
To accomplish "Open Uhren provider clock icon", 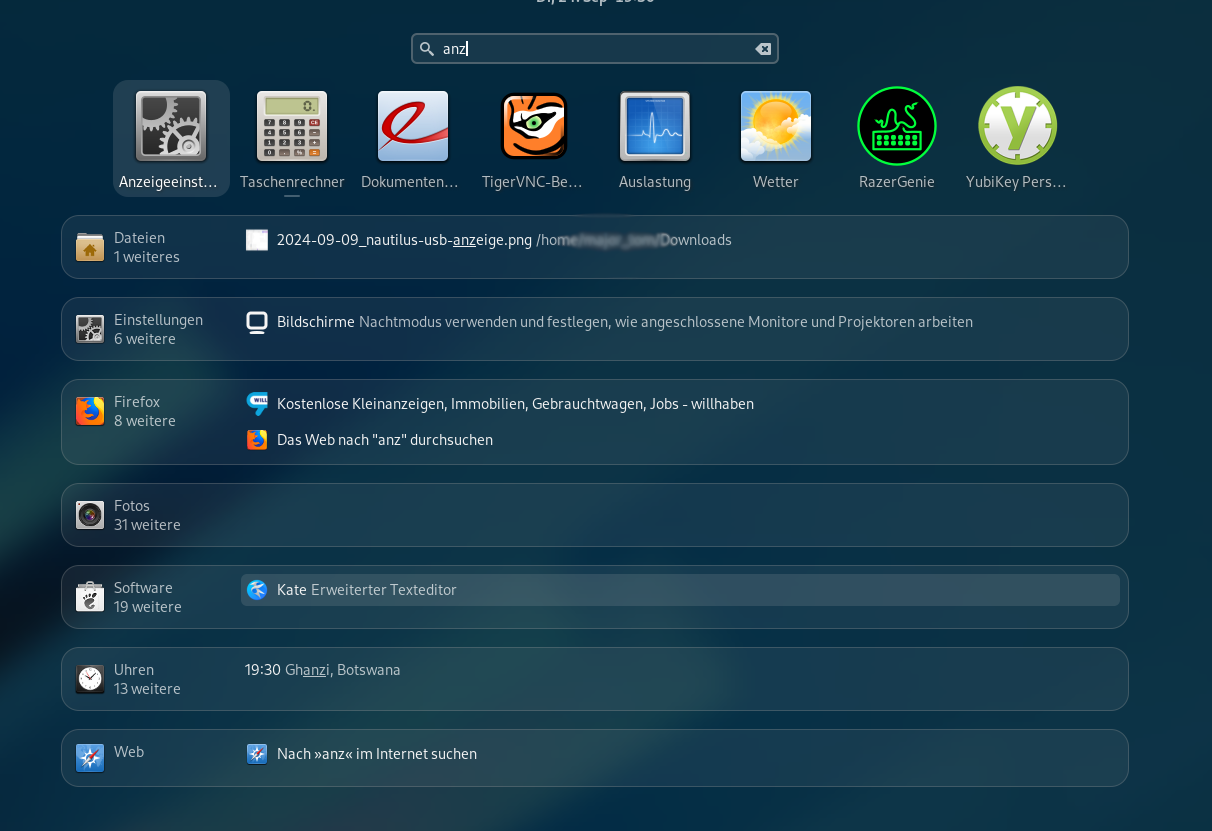I will (x=90, y=679).
